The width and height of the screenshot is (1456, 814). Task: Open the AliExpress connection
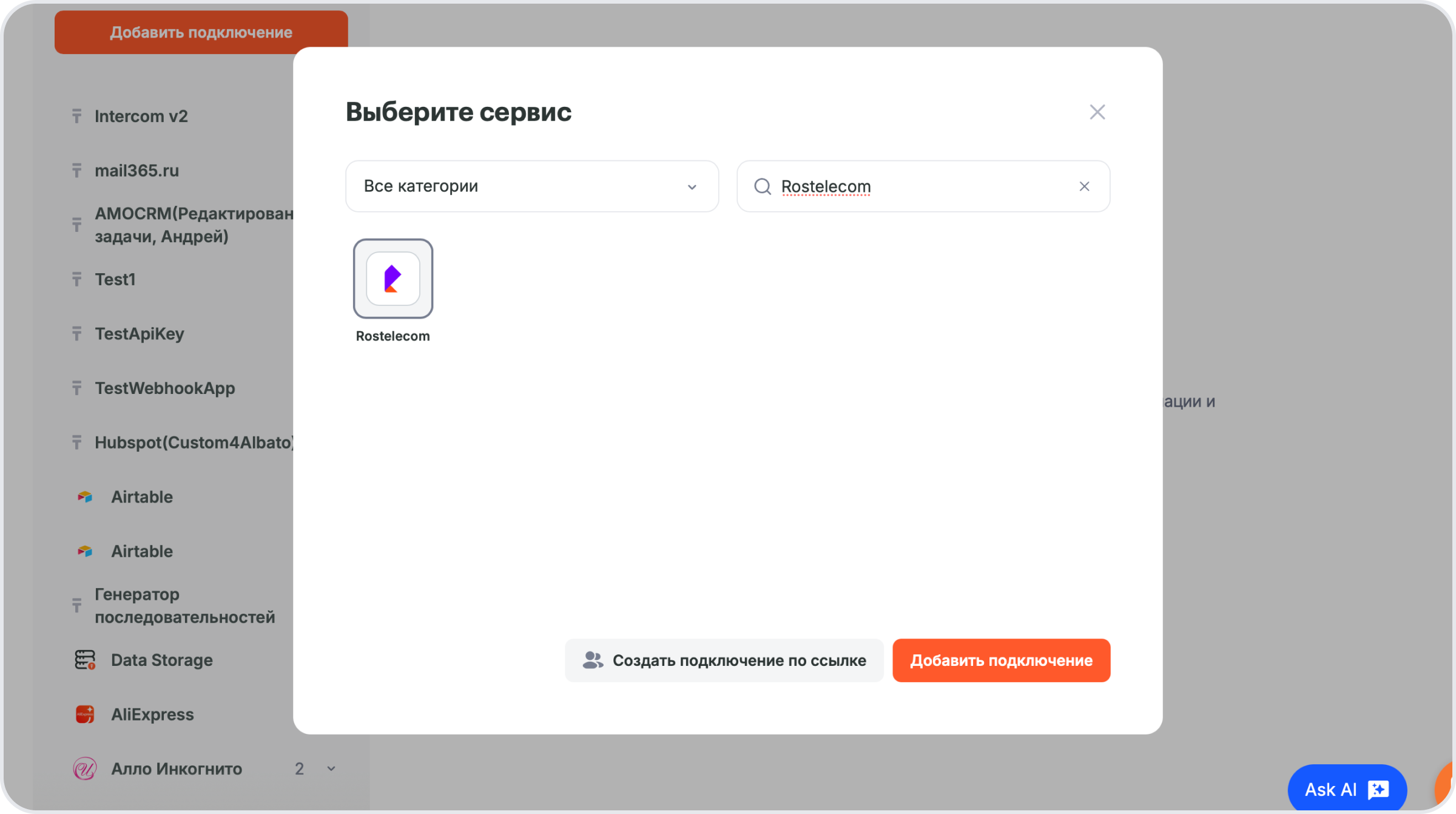pos(152,714)
